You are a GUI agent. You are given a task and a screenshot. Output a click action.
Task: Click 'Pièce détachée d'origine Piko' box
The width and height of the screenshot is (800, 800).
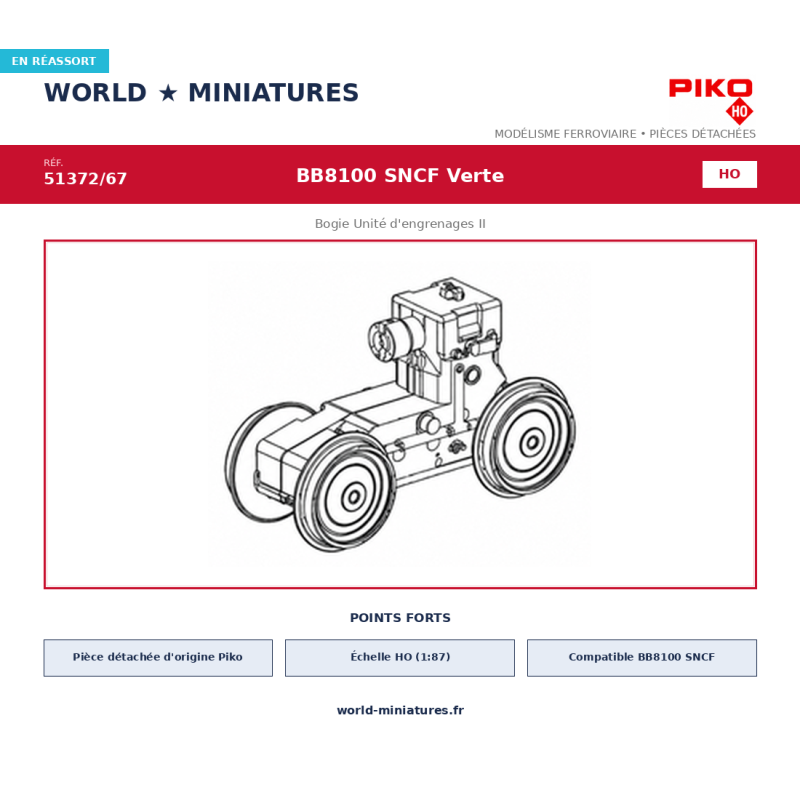coord(158,658)
